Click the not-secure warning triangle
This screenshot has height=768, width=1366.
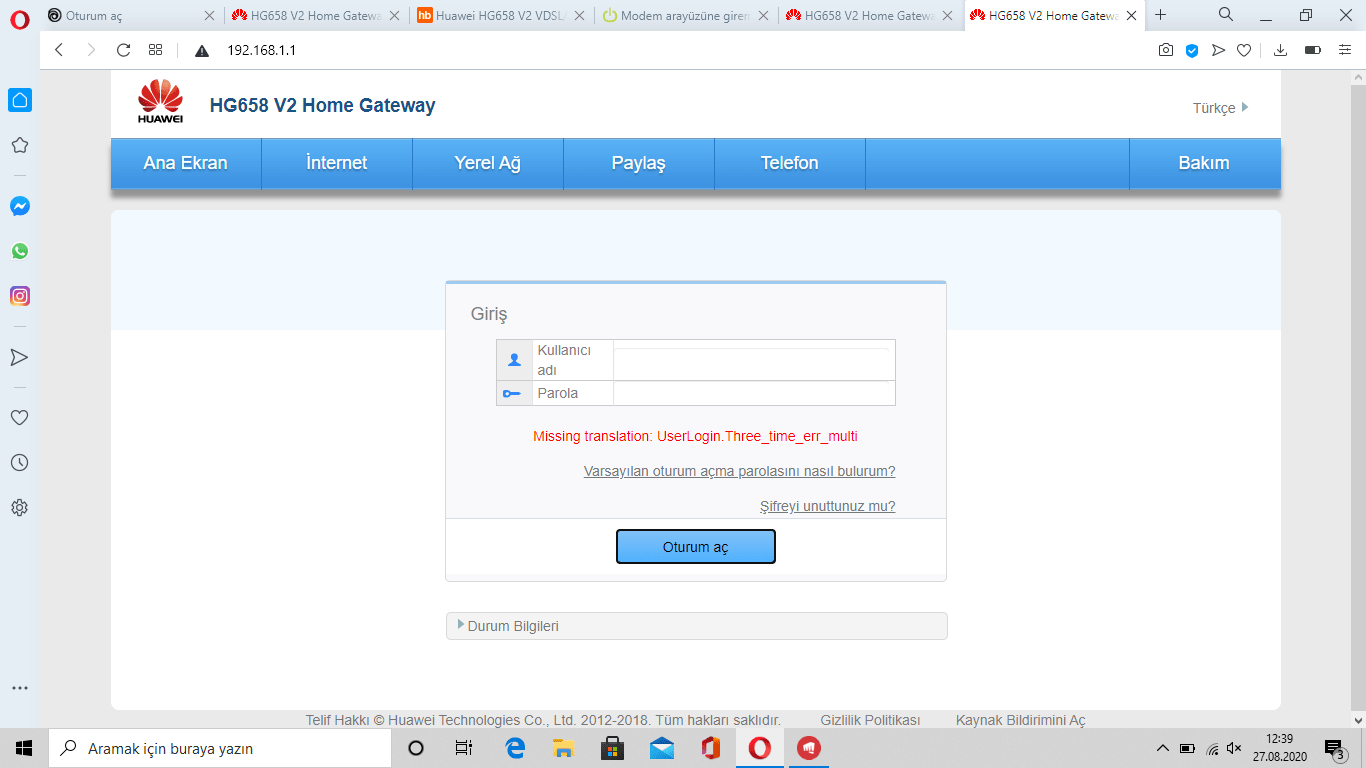coord(202,51)
